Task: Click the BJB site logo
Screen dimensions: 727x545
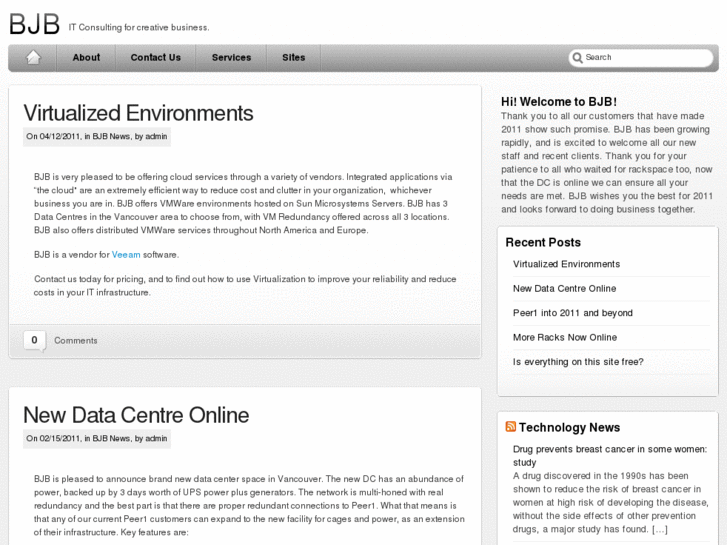Action: [x=35, y=24]
